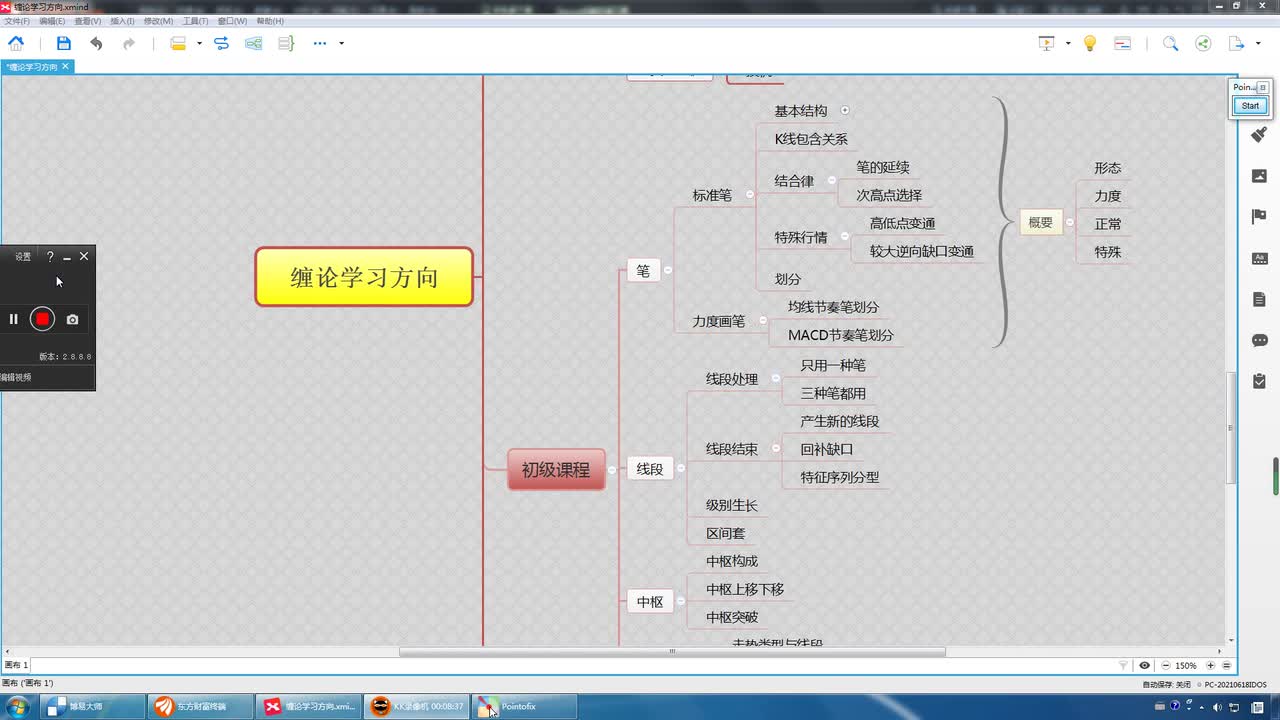Open 设置 in recorder panel
1280x720 pixels.
click(x=23, y=257)
